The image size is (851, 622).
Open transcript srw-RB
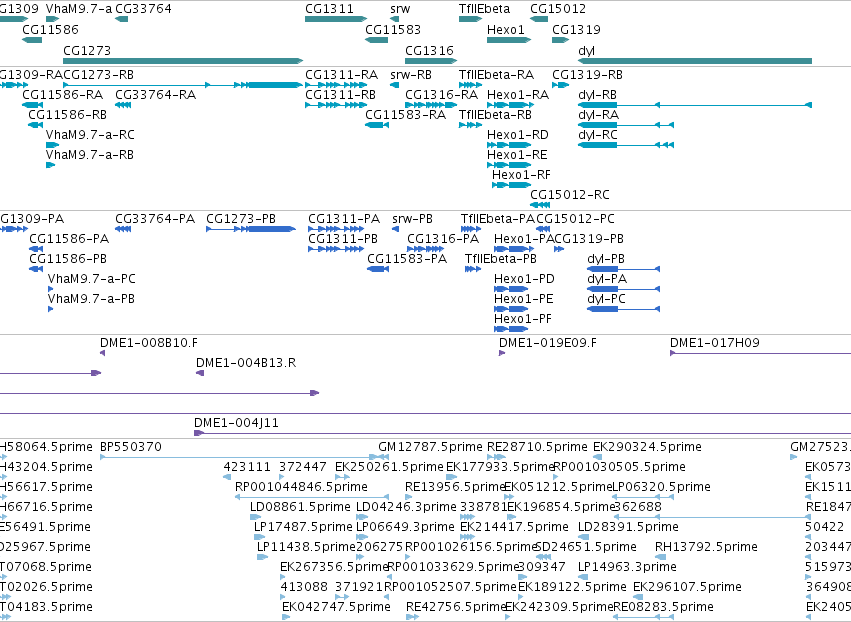411,74
